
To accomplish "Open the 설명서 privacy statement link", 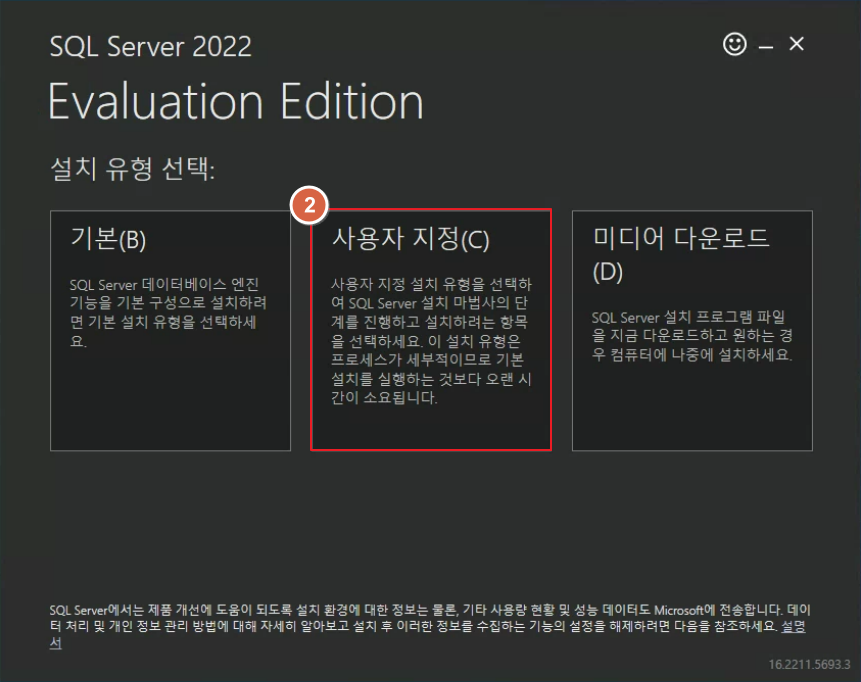I will (793, 626).
